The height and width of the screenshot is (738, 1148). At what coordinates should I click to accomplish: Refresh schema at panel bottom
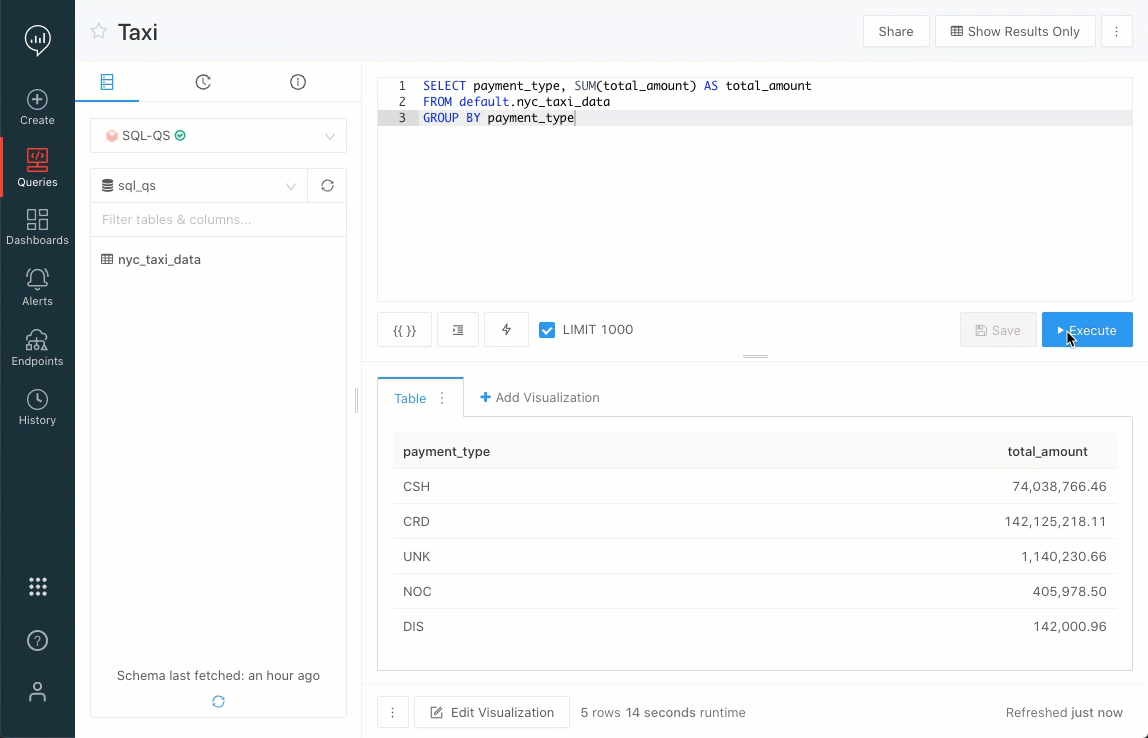tap(217, 701)
